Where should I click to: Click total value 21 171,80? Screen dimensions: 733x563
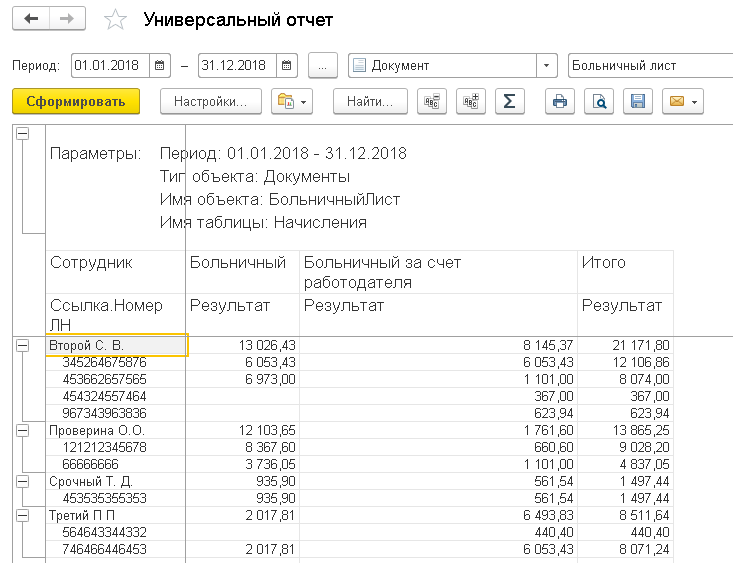click(x=641, y=346)
